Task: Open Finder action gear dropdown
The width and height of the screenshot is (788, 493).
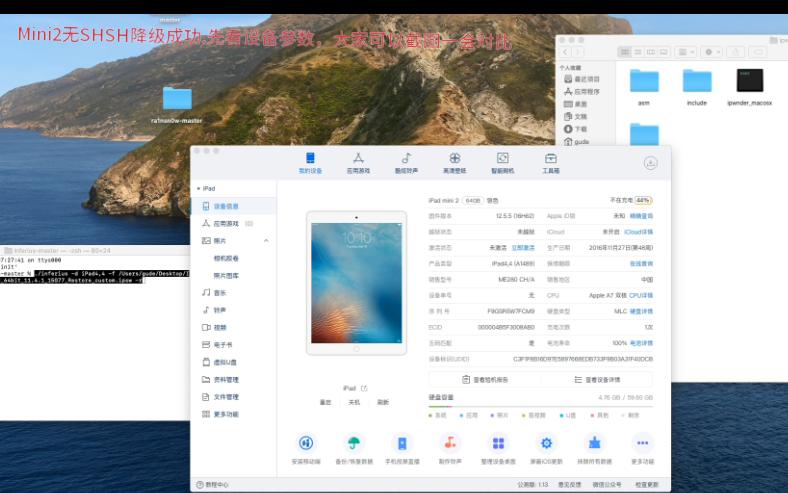Action: click(711, 52)
